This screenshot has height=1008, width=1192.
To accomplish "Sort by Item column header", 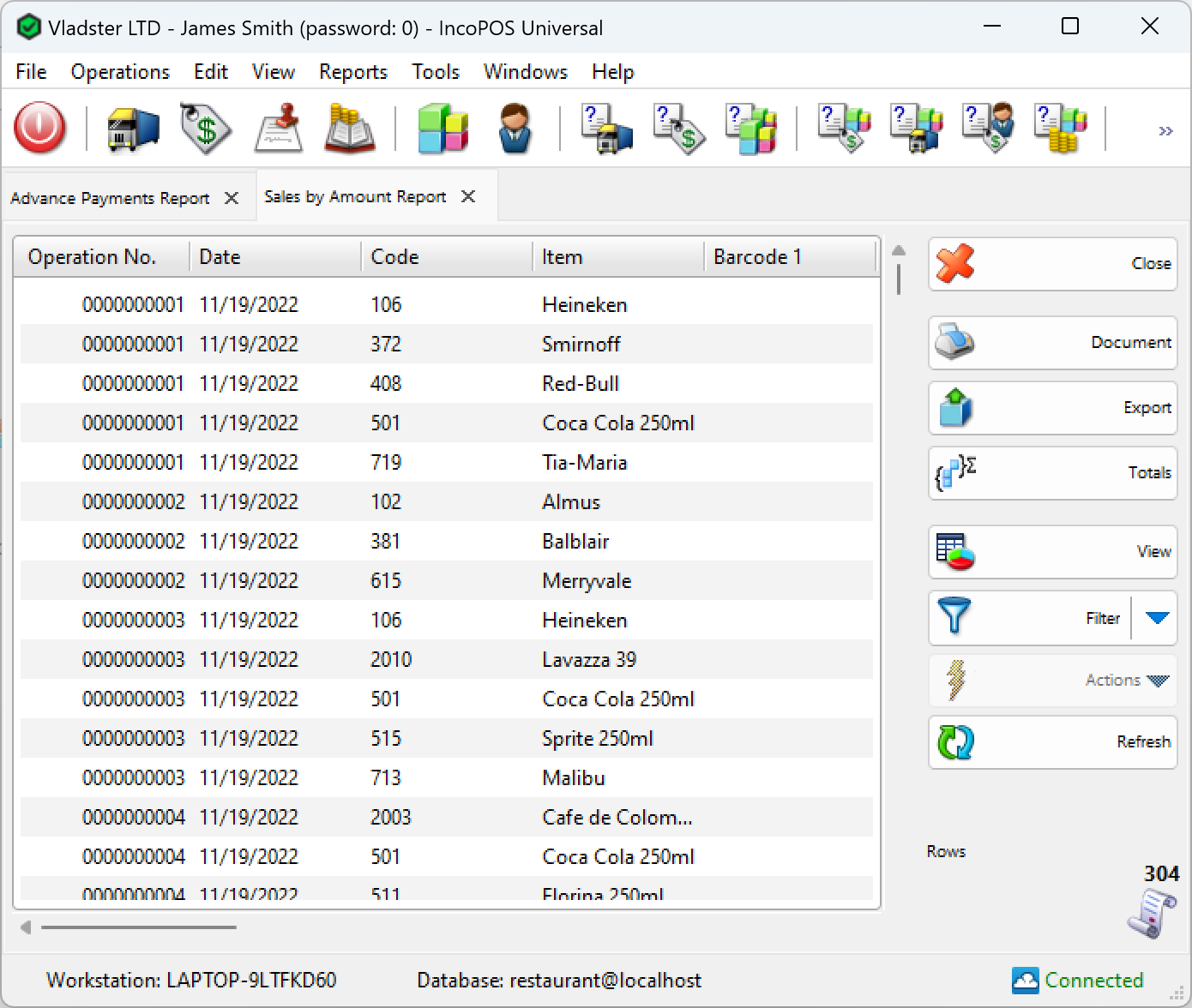I will pyautogui.click(x=618, y=257).
